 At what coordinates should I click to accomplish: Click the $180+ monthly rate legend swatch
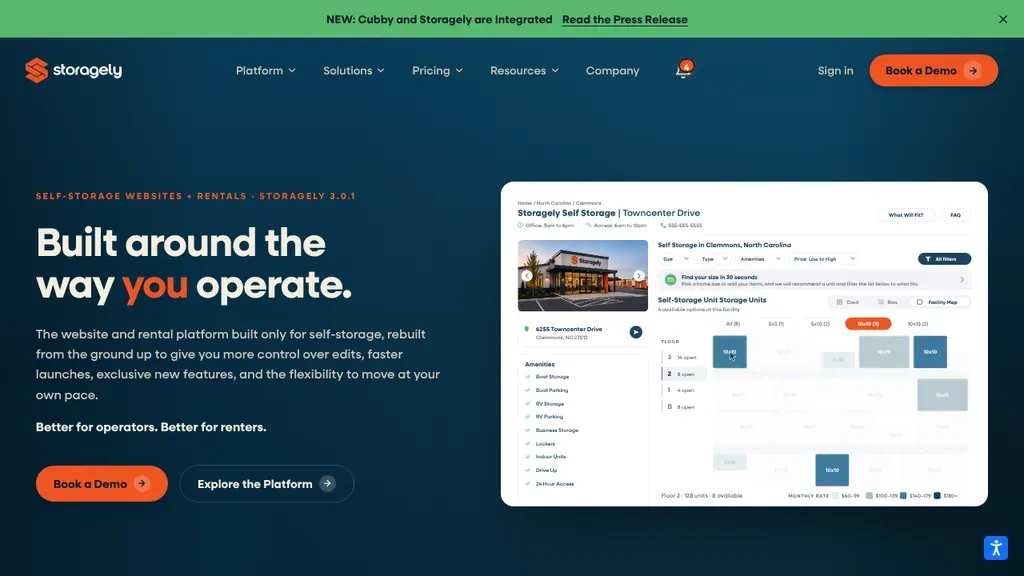937,496
